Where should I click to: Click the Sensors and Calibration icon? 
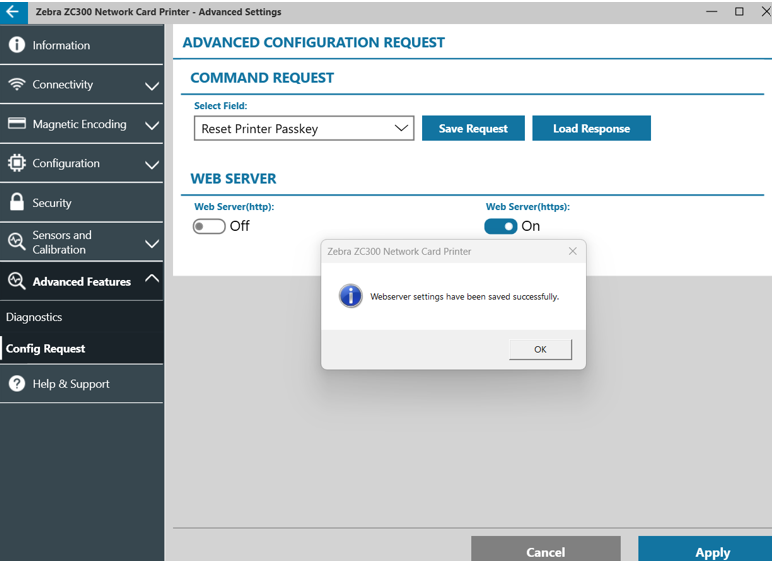16,242
